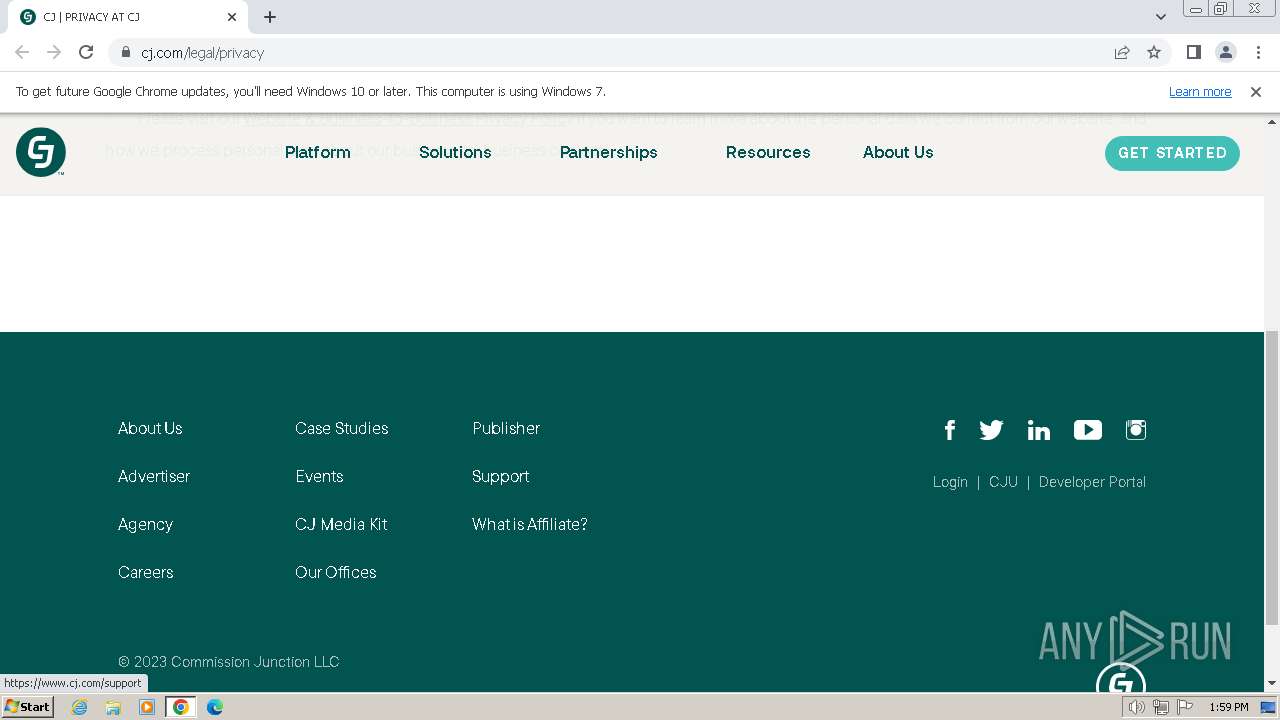1280x720 pixels.
Task: Open Support footer link
Action: (501, 476)
